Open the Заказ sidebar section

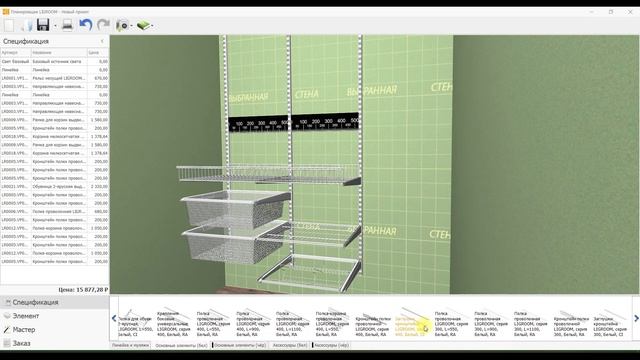coord(55,343)
